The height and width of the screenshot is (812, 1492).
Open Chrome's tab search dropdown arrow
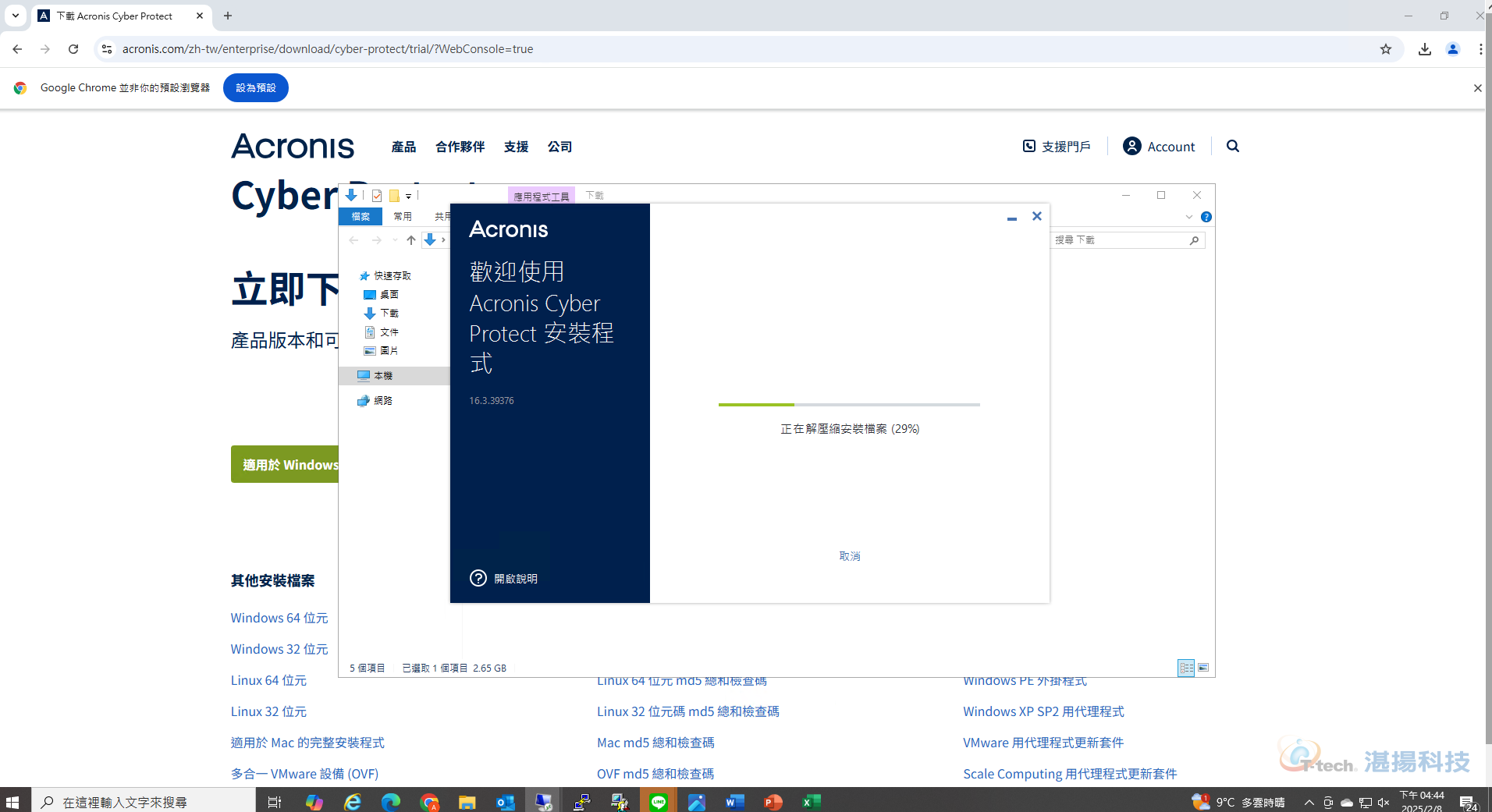15,16
